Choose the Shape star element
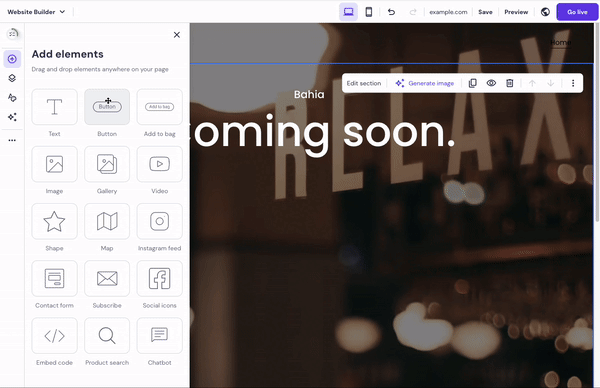Viewport: 600px width, 388px height. tap(54, 221)
